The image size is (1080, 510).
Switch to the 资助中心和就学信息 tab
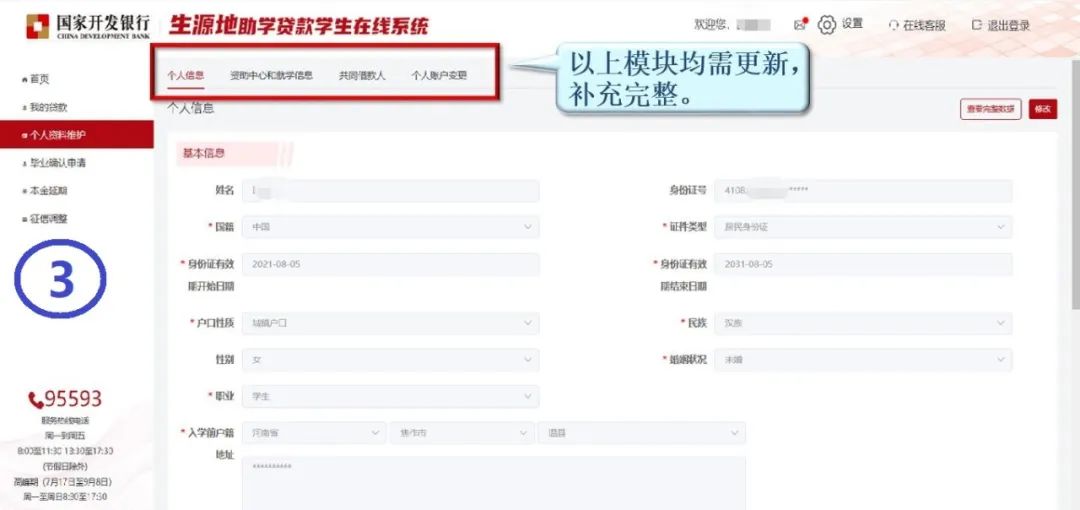(271, 75)
